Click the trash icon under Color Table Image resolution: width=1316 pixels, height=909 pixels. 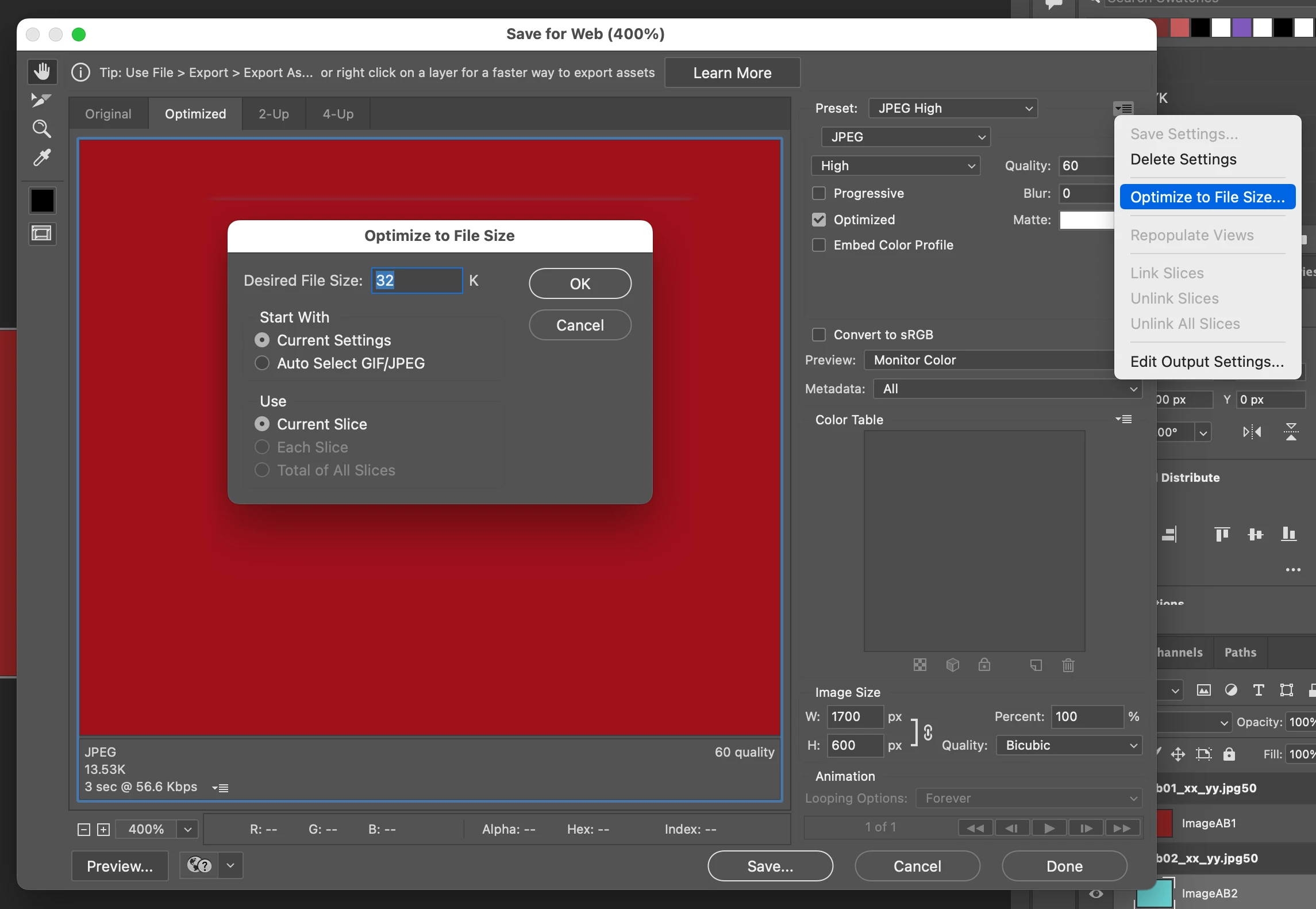1068,665
